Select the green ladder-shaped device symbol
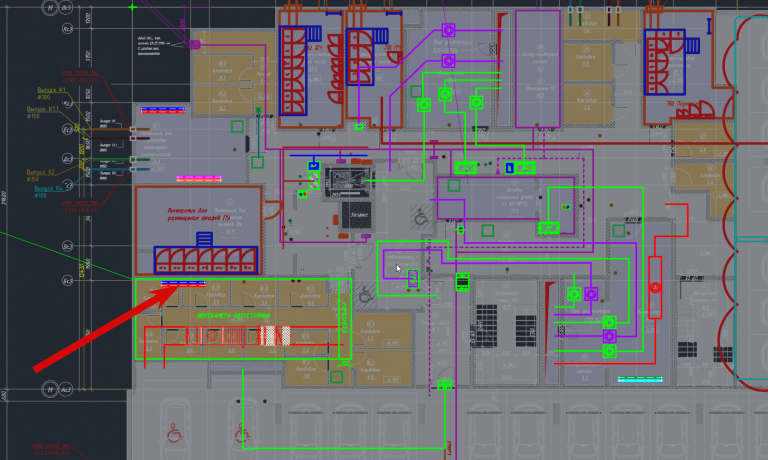Viewport: 768px width, 460px height. coord(462,282)
